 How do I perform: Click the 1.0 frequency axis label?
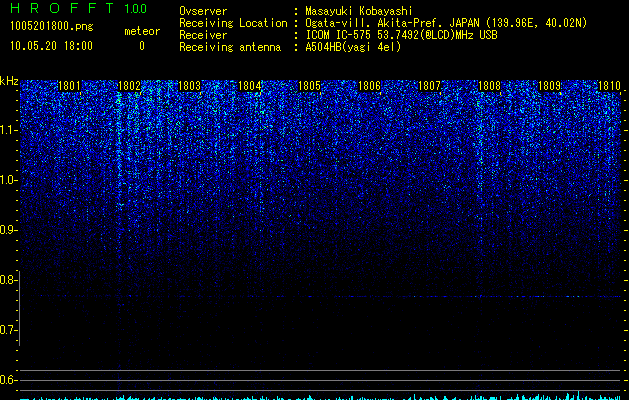coord(8,180)
